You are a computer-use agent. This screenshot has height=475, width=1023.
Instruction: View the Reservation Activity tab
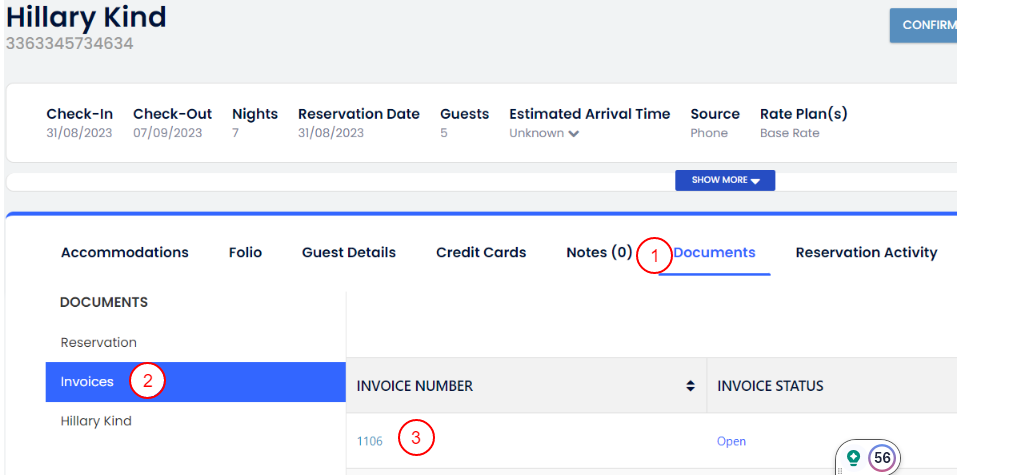point(866,253)
